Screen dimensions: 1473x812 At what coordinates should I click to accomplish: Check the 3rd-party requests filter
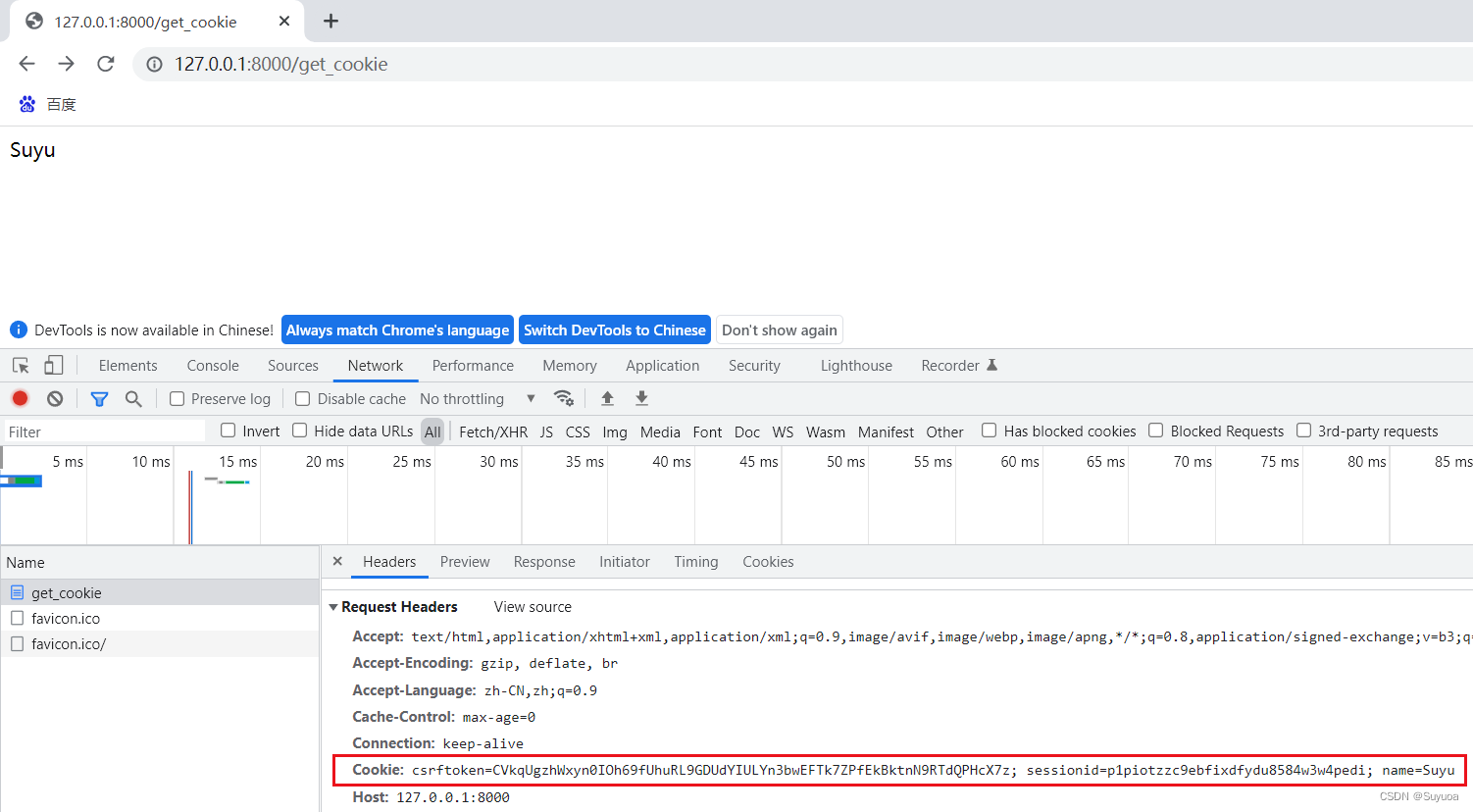point(1303,431)
